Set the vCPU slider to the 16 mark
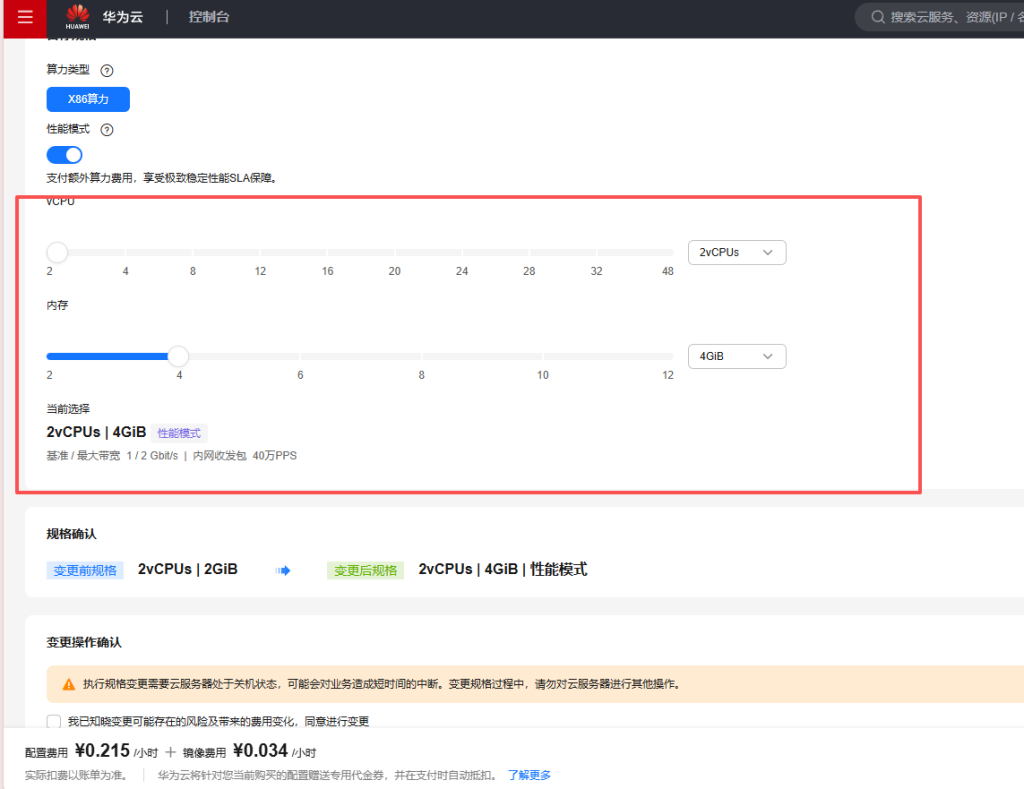 [327, 252]
